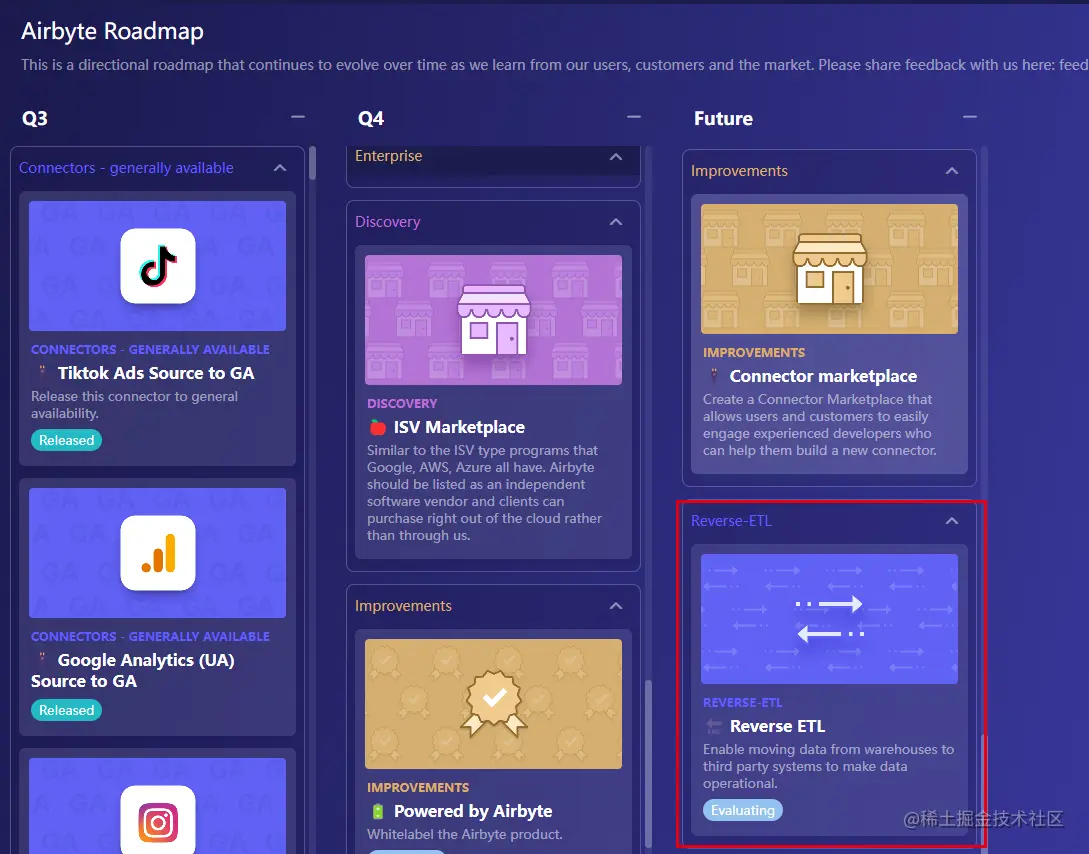Screen dimensions: 1089x854
Task: Click the Q3 column scrollbar
Action: [313, 163]
